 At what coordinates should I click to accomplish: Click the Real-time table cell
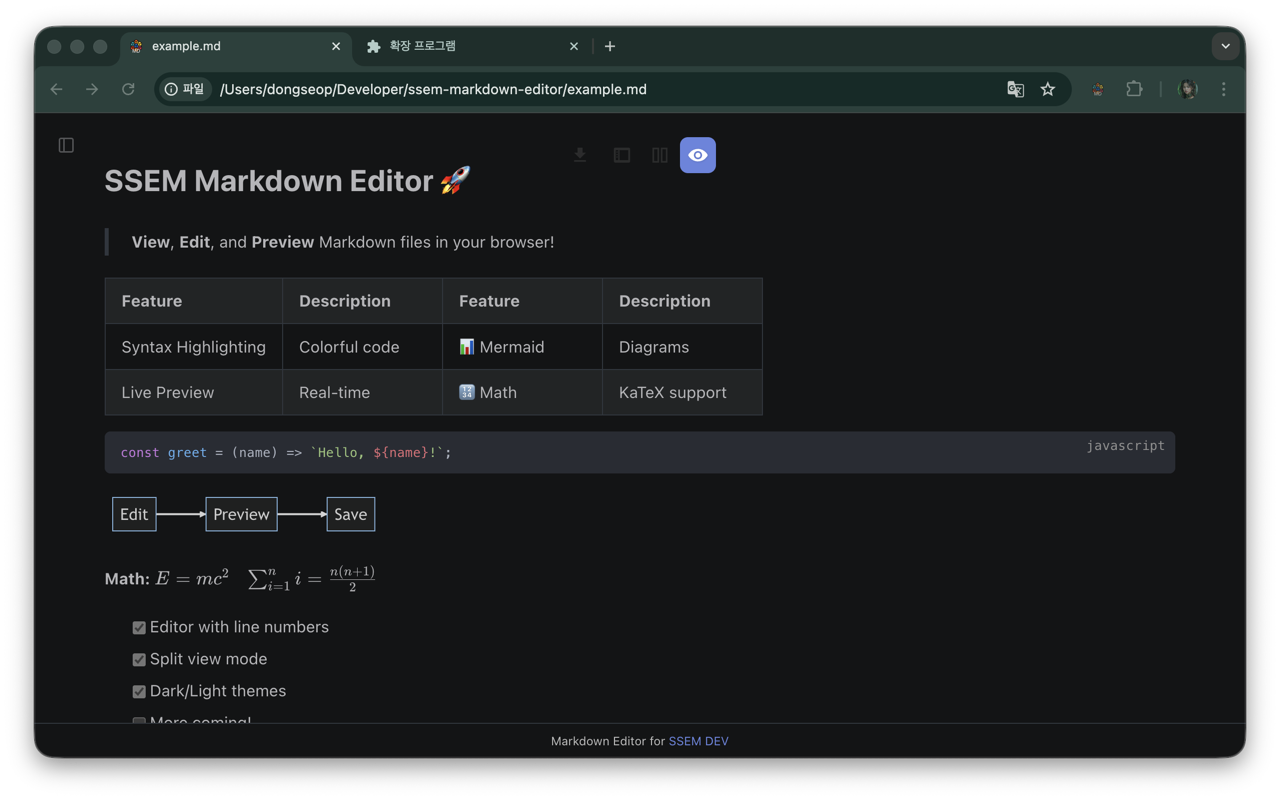(x=362, y=392)
